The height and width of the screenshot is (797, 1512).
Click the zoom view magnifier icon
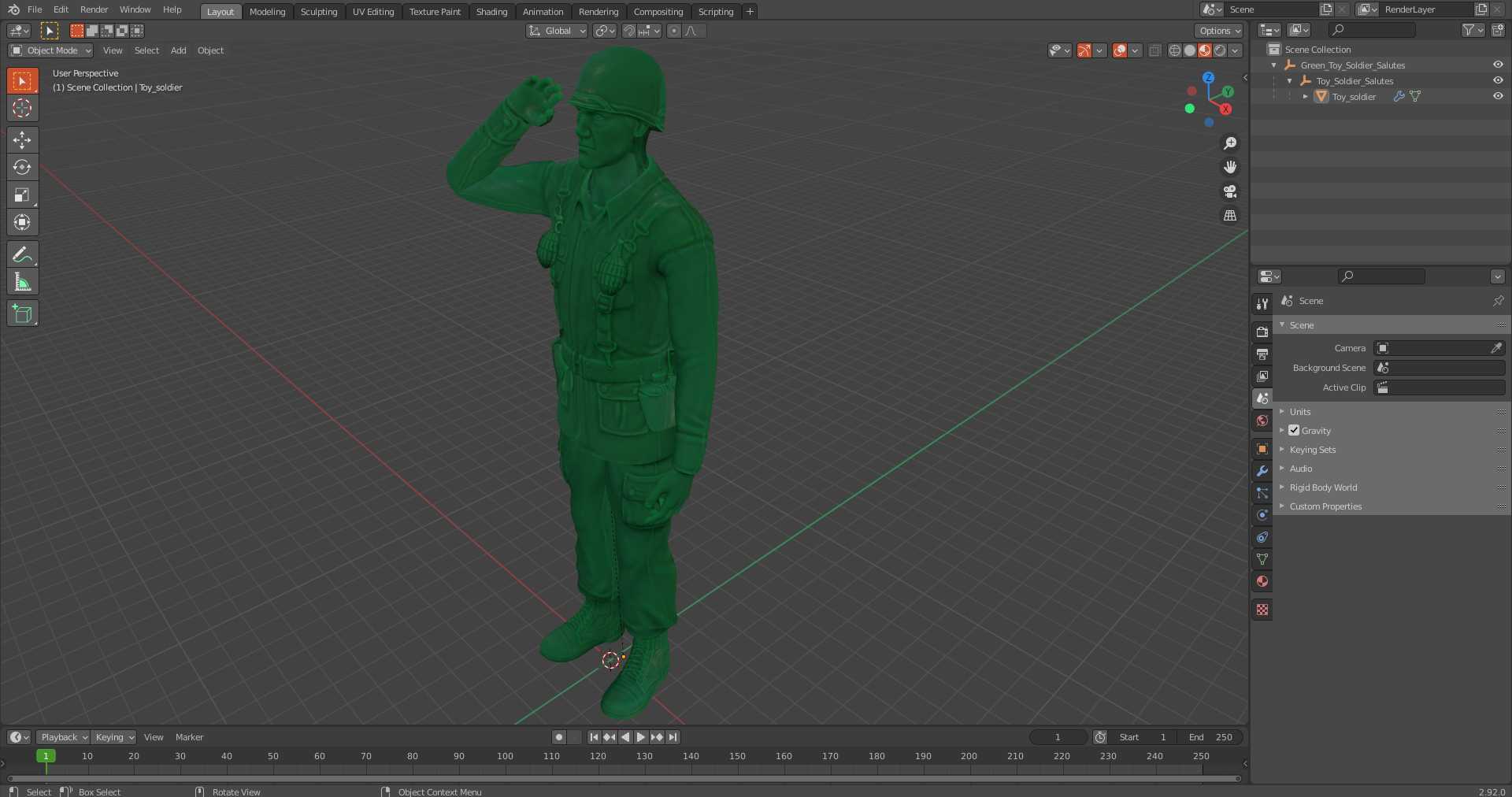(x=1230, y=143)
